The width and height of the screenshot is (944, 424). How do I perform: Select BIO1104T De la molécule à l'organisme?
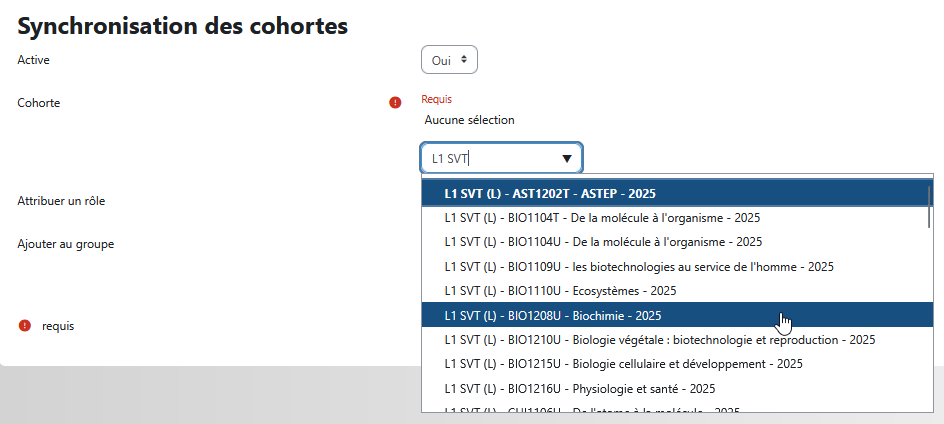(674, 218)
